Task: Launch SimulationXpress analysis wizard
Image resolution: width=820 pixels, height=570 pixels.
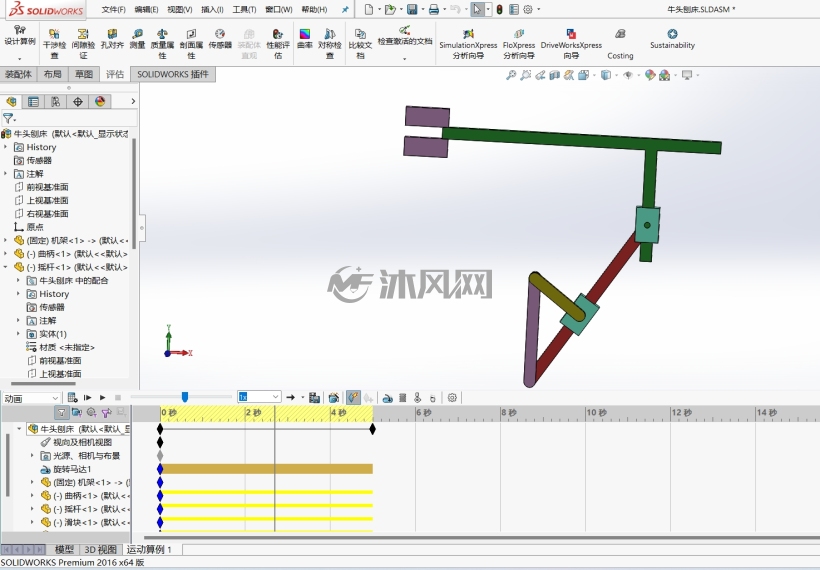Action: [468, 43]
